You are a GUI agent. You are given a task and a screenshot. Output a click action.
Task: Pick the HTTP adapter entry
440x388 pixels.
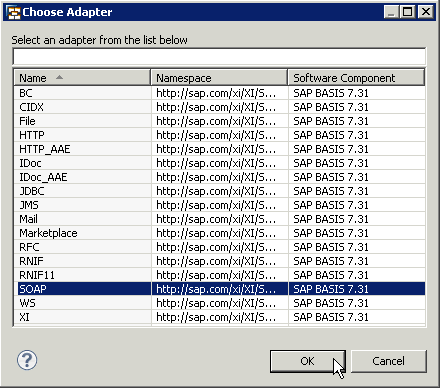(x=219, y=135)
